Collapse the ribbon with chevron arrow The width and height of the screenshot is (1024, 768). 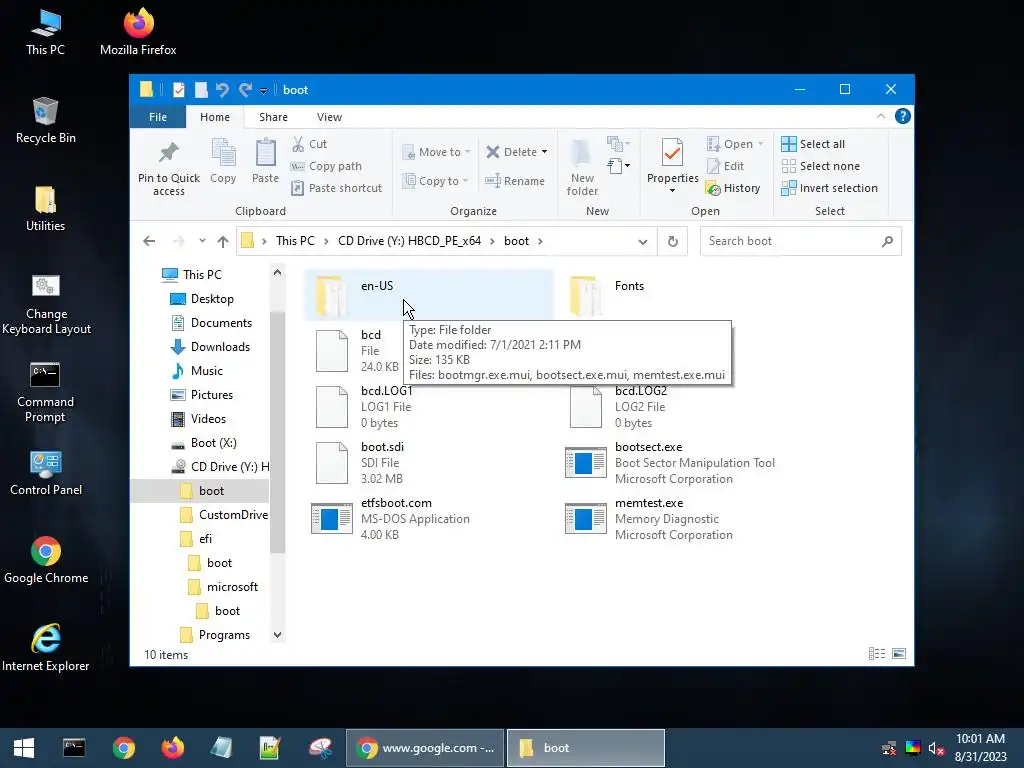pos(880,116)
